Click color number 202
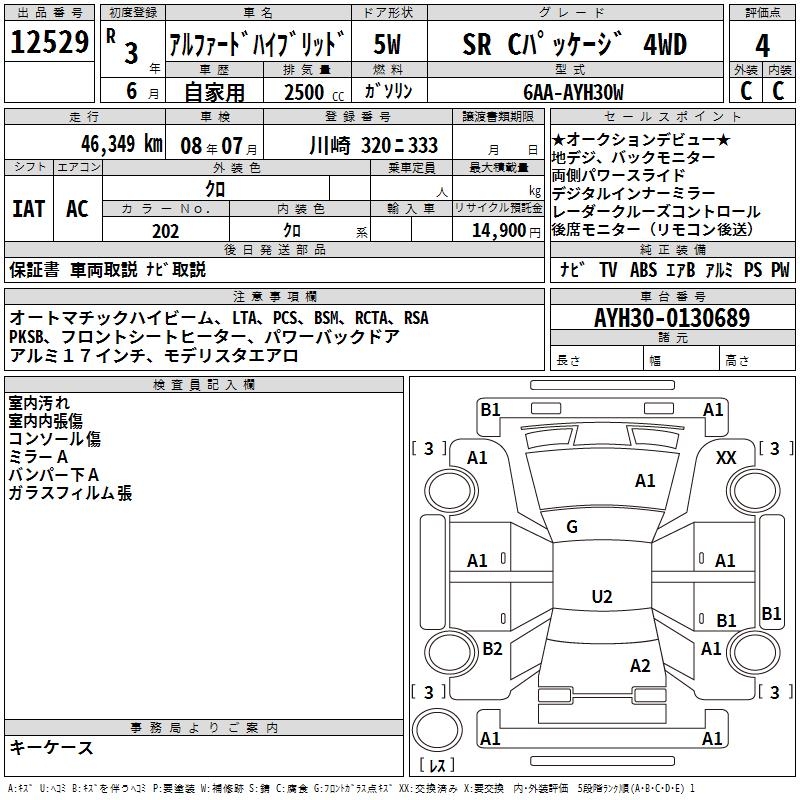The height and width of the screenshot is (800, 800). point(165,231)
